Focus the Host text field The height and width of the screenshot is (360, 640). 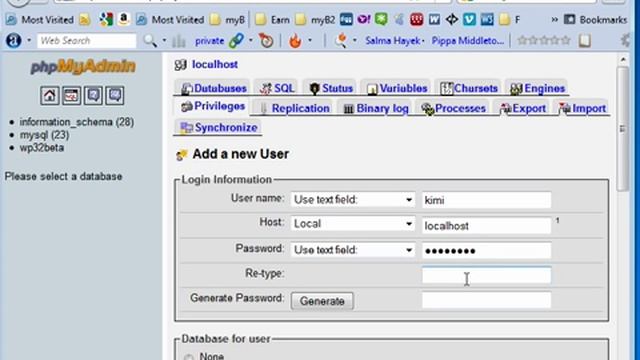click(486, 225)
